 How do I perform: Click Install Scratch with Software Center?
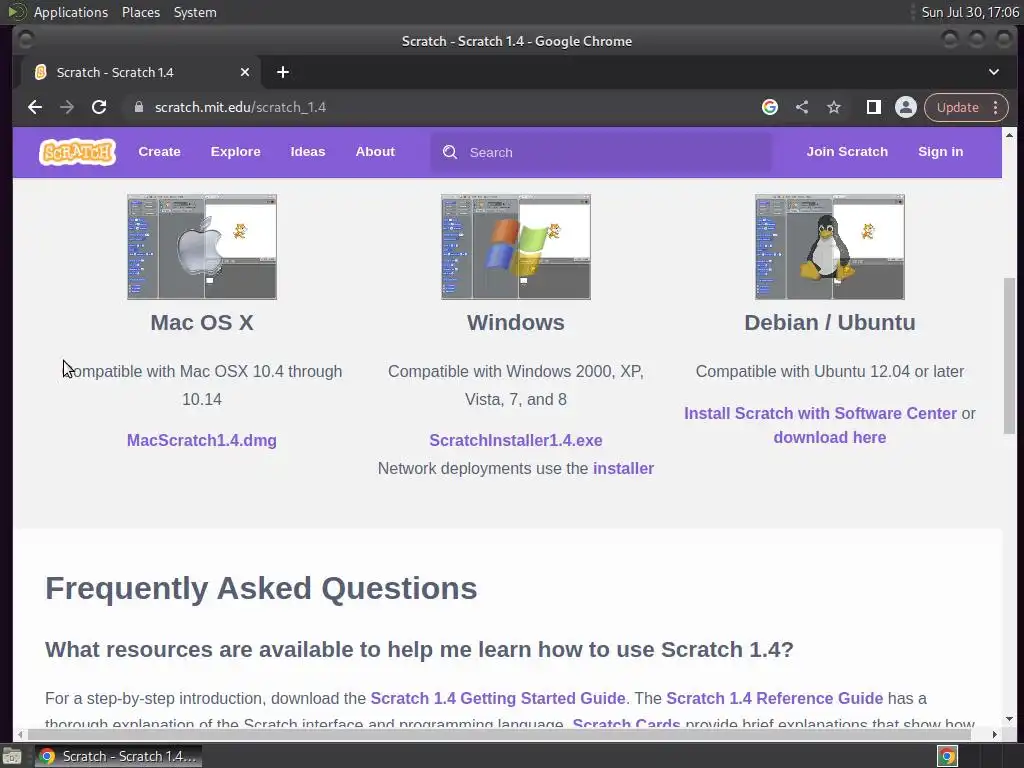tap(820, 413)
